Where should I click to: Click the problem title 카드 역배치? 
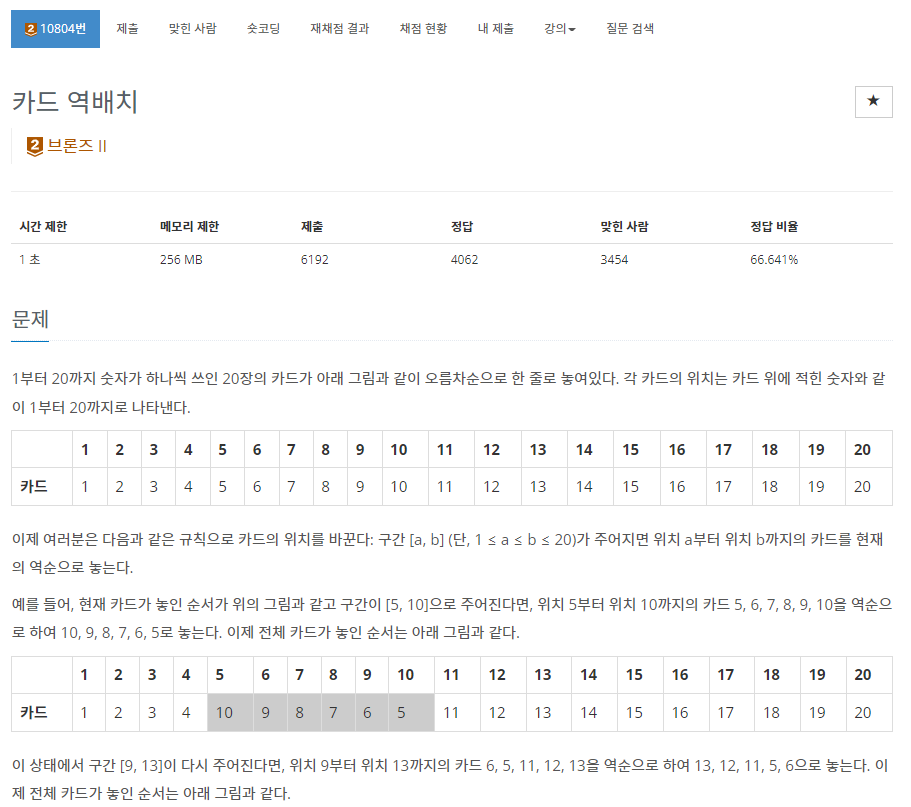point(75,102)
